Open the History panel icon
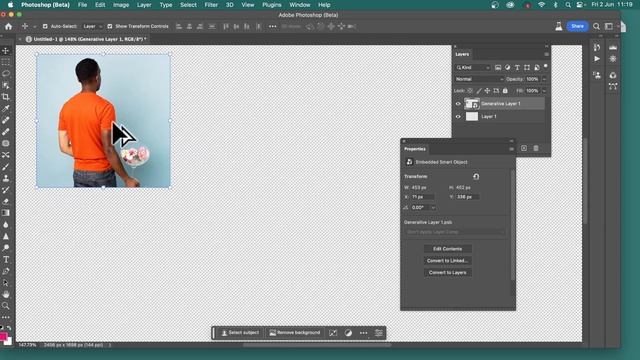The width and height of the screenshot is (640, 360). tap(597, 47)
